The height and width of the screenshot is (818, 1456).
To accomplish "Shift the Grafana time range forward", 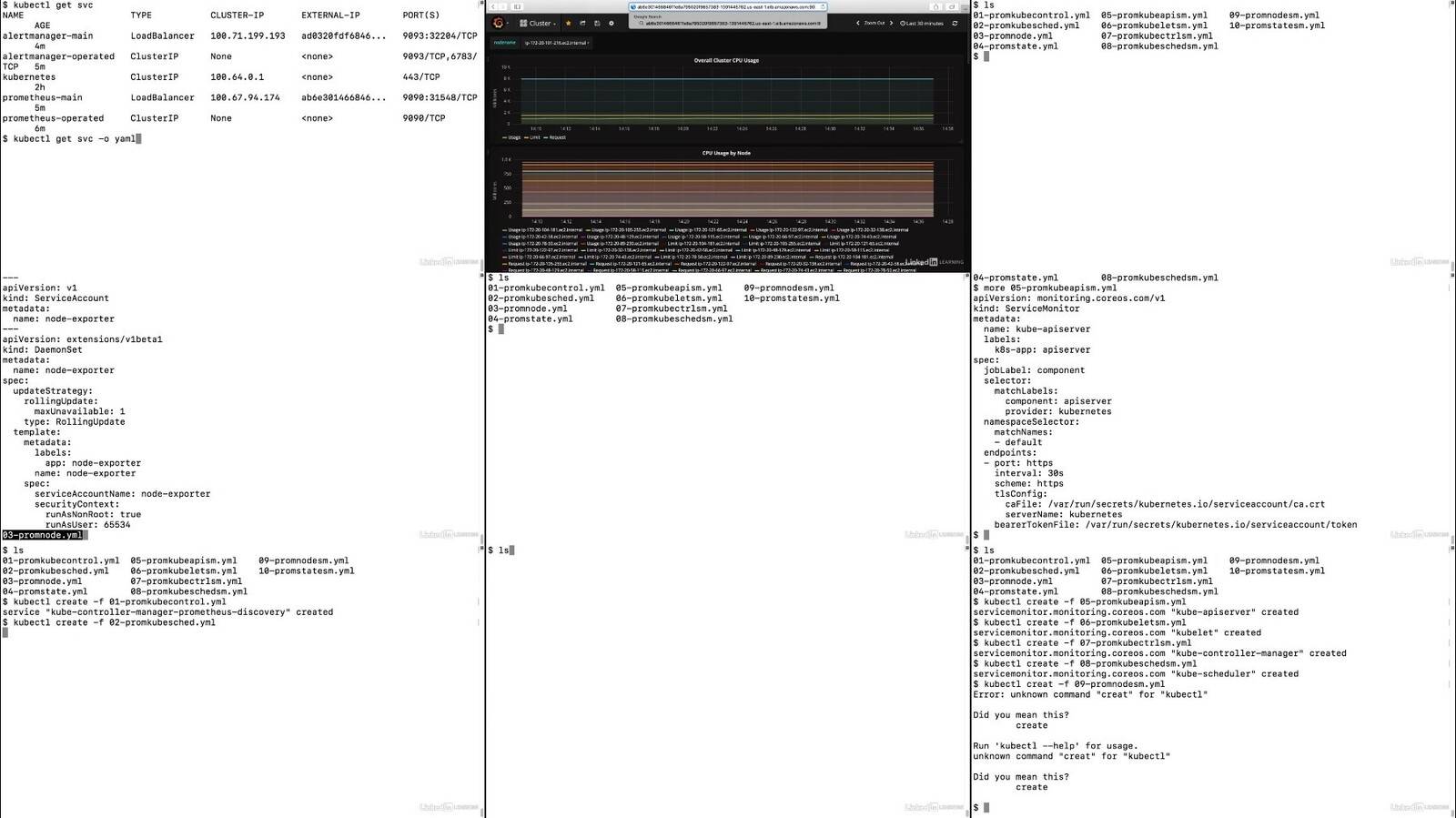I will [x=891, y=23].
